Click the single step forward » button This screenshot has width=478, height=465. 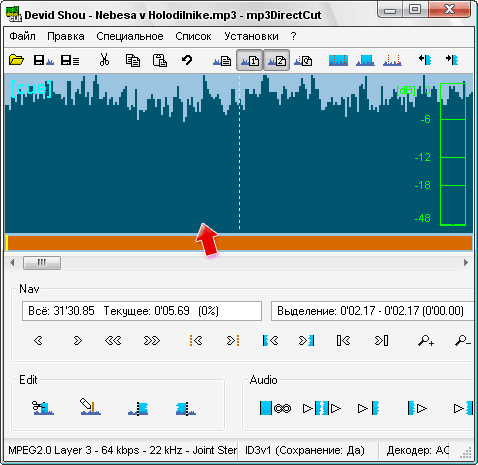coord(77,341)
